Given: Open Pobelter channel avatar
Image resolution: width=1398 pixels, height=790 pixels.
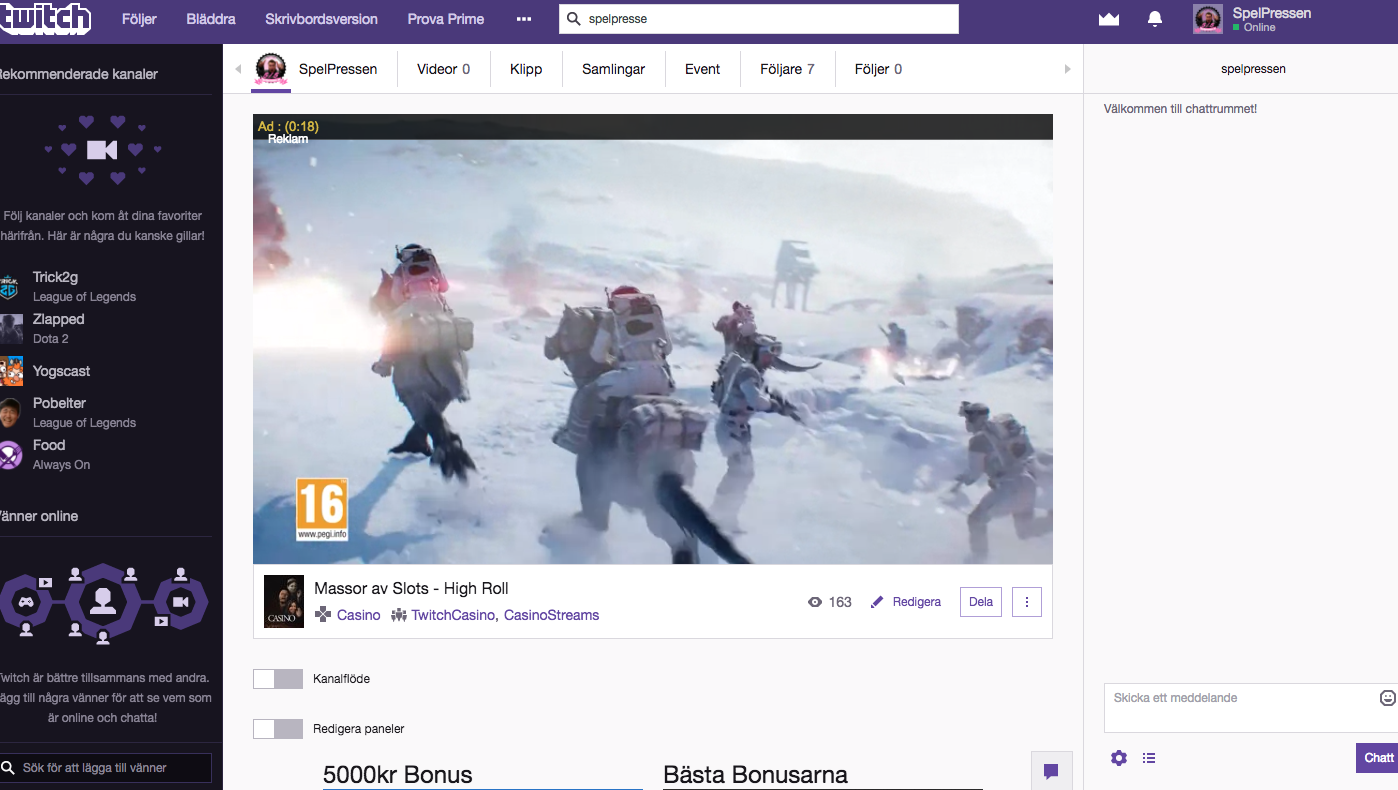Looking at the screenshot, I should [10, 412].
